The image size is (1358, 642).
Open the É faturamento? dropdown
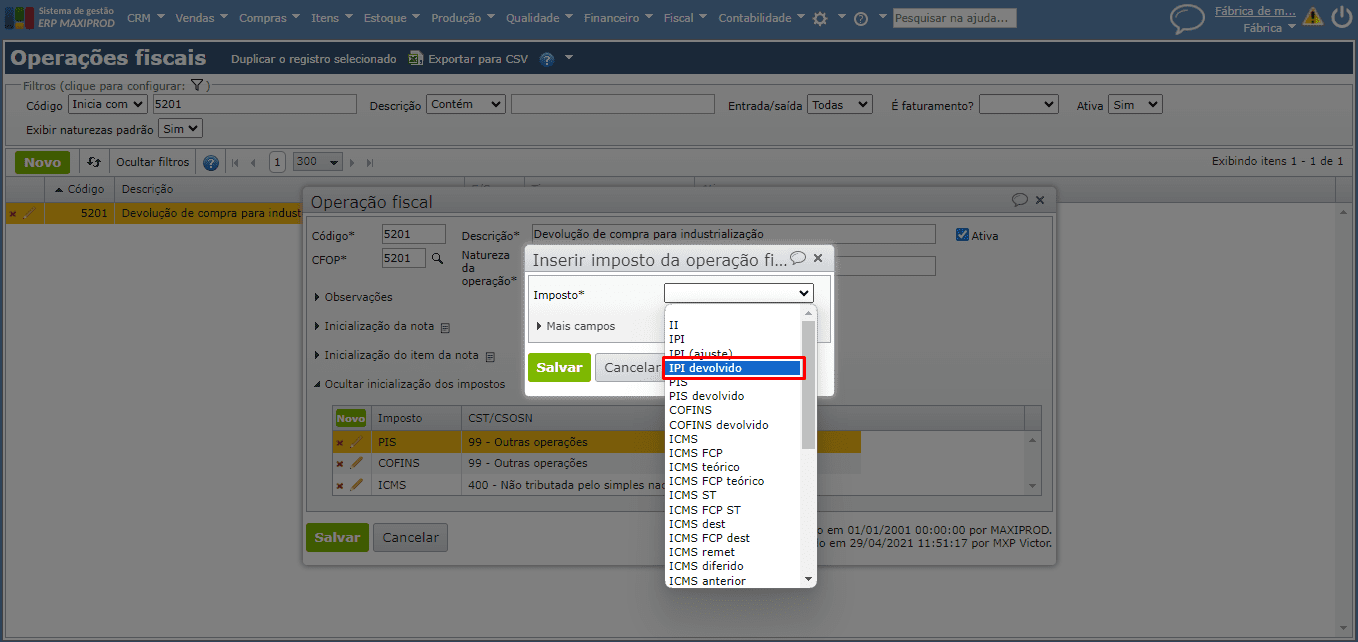(x=1018, y=104)
